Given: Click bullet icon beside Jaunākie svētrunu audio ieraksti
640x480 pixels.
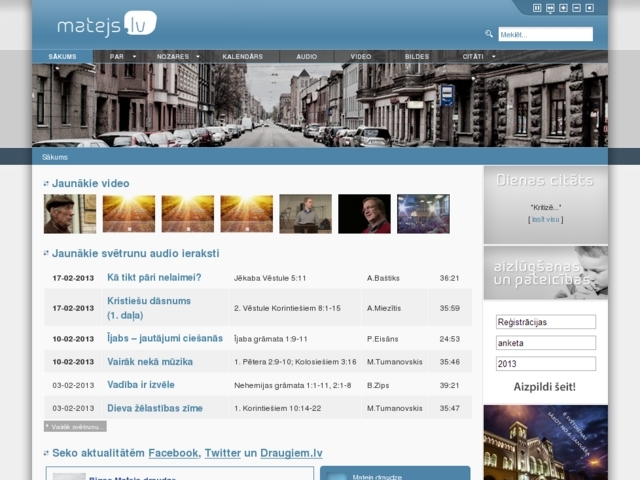Looking at the screenshot, I should click(46, 253).
